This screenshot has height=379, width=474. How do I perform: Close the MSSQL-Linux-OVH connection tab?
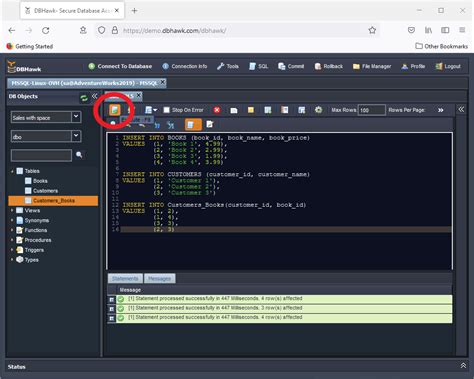tap(163, 82)
